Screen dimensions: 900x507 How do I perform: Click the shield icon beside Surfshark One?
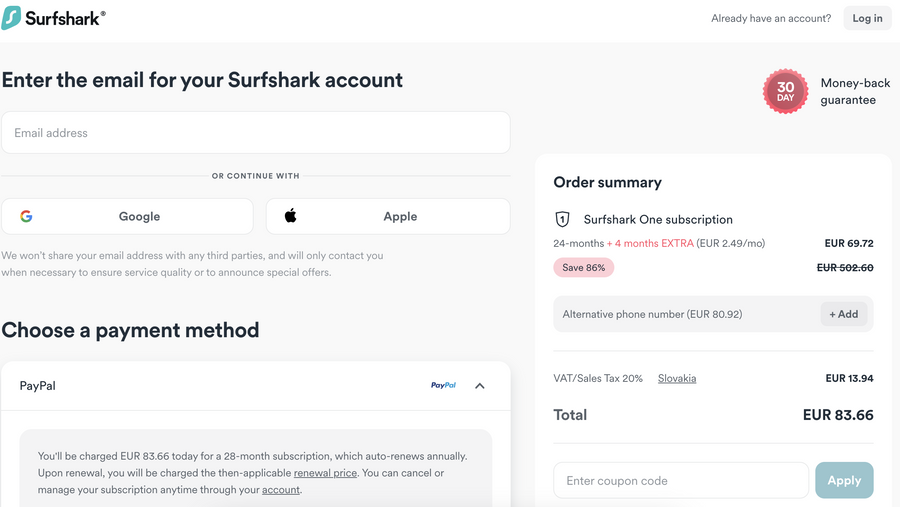(x=562, y=220)
